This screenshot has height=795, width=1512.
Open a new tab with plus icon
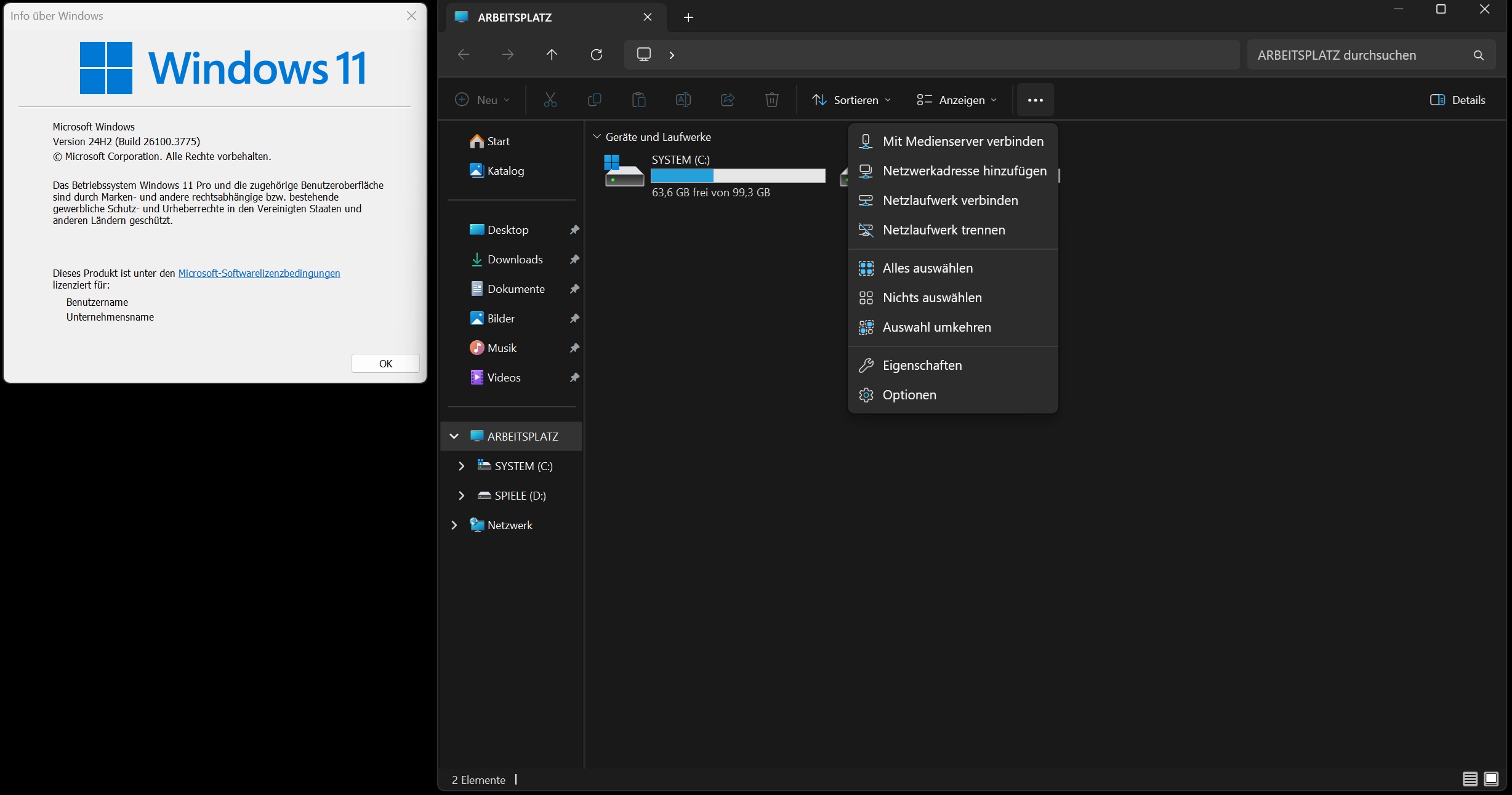pos(688,17)
